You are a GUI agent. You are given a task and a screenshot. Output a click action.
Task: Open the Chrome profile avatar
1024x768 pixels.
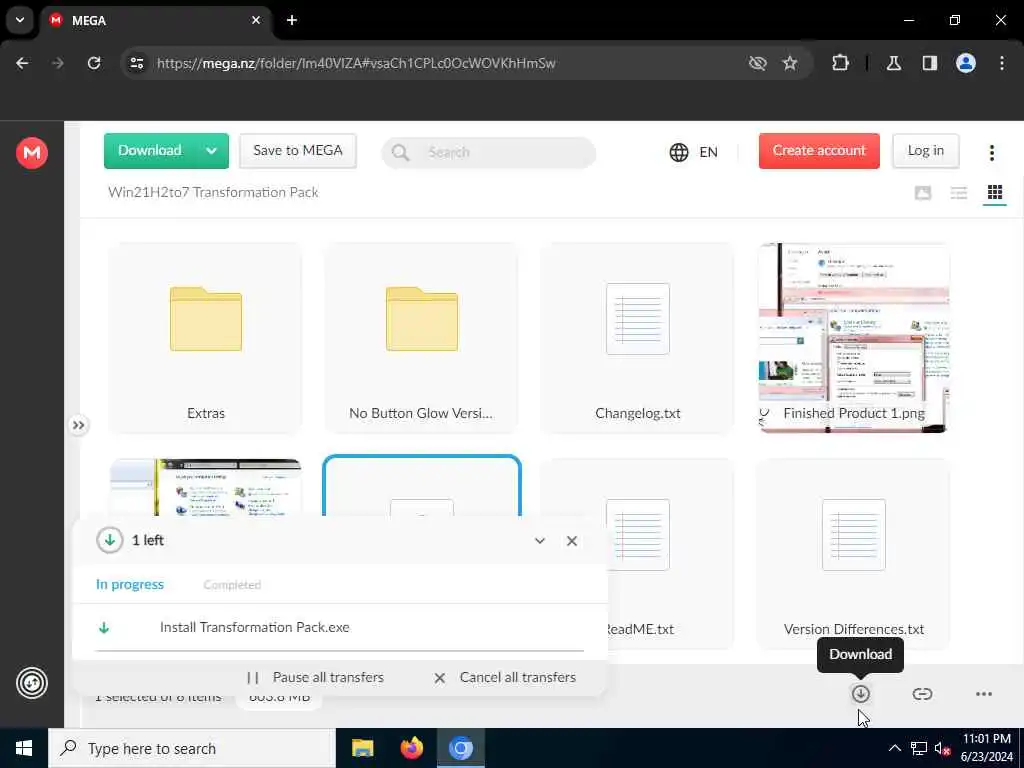point(966,63)
